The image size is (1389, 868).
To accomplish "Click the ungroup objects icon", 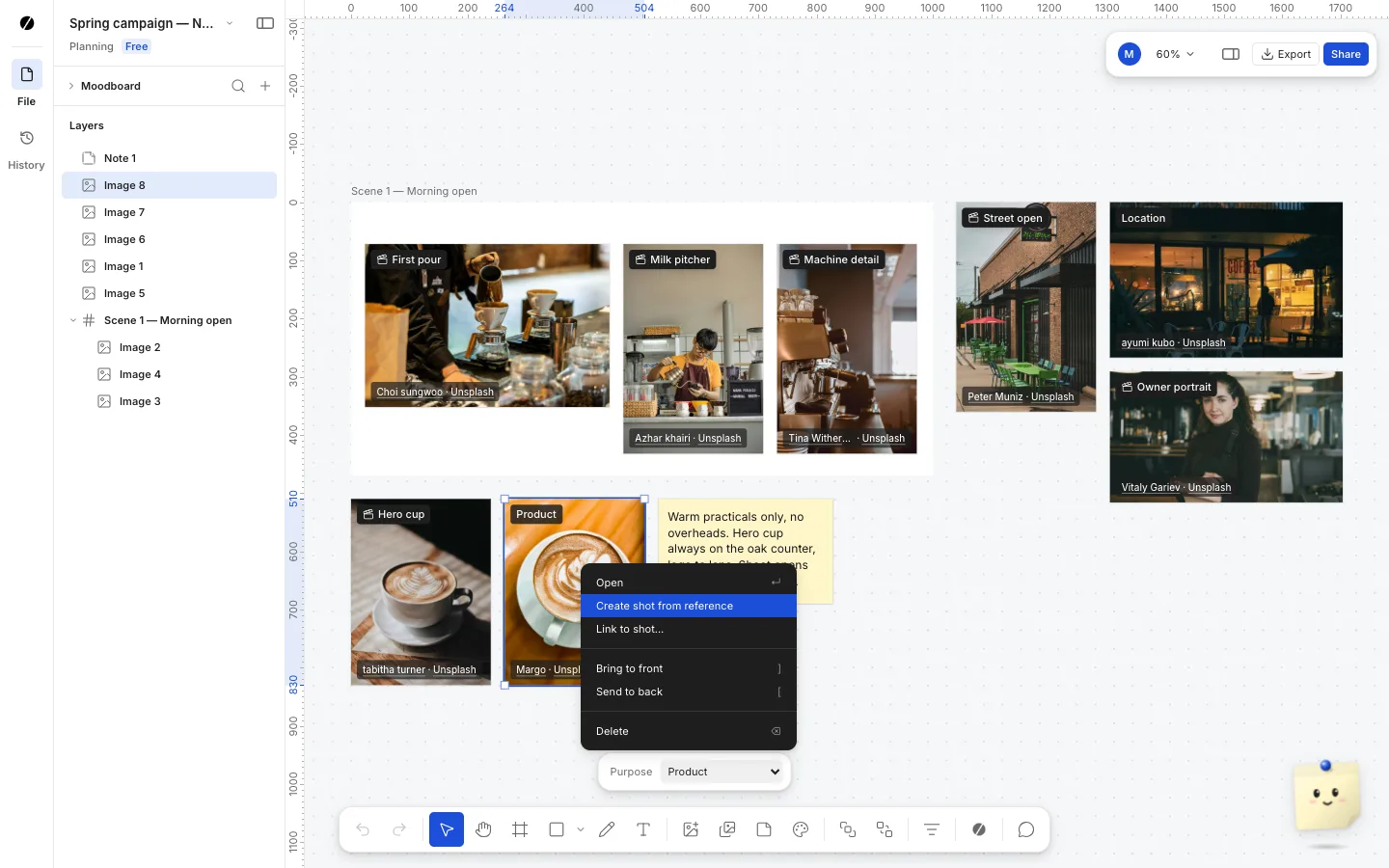I will 885,829.
